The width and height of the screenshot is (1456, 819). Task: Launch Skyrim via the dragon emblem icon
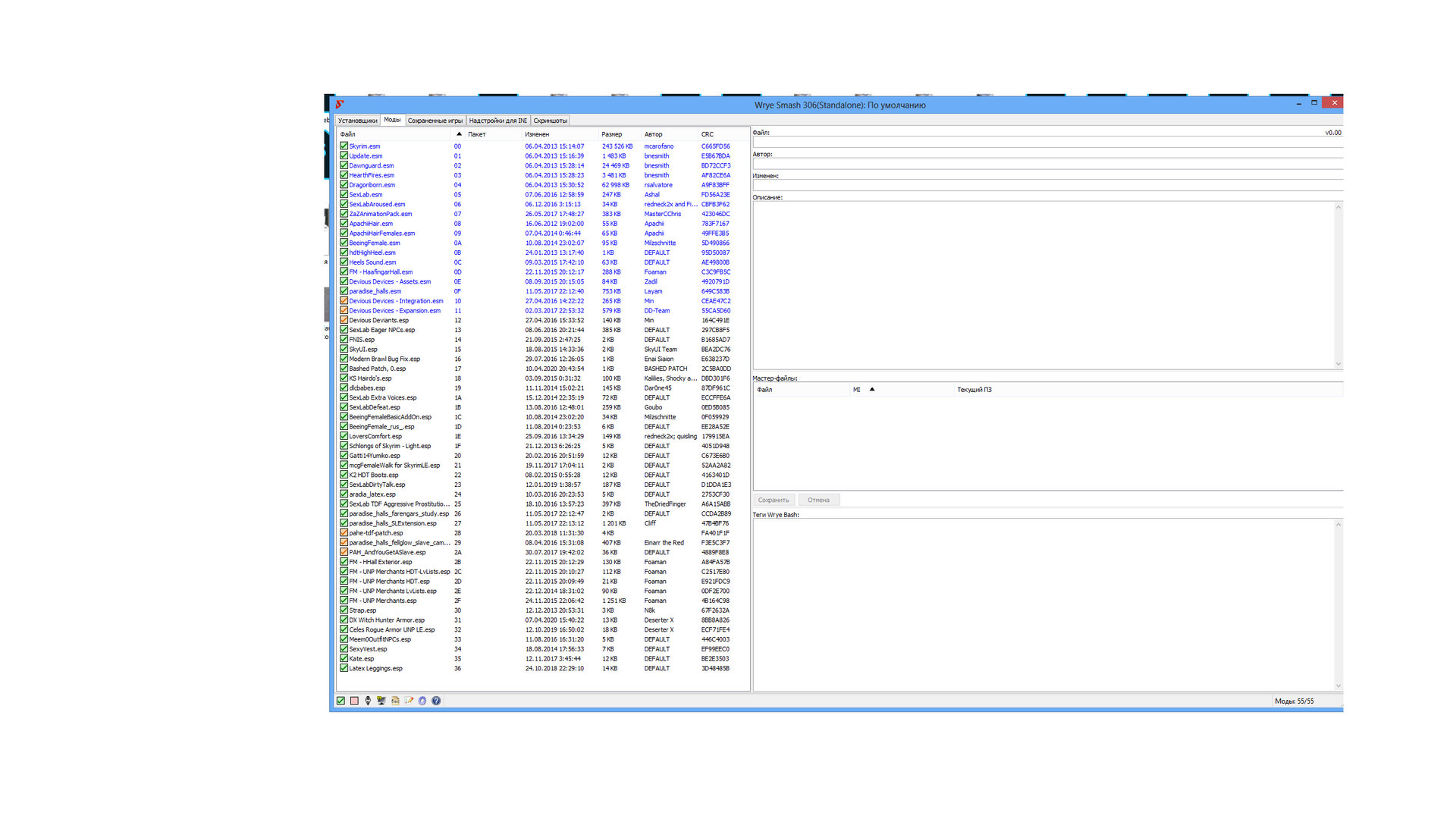(368, 701)
